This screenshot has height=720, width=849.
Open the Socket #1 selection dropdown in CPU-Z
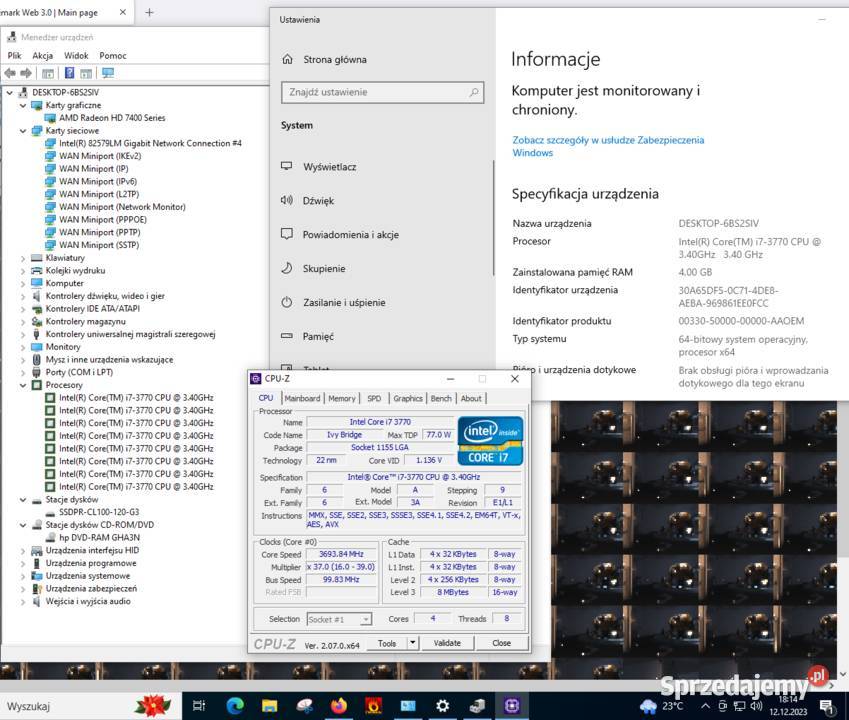[366, 619]
